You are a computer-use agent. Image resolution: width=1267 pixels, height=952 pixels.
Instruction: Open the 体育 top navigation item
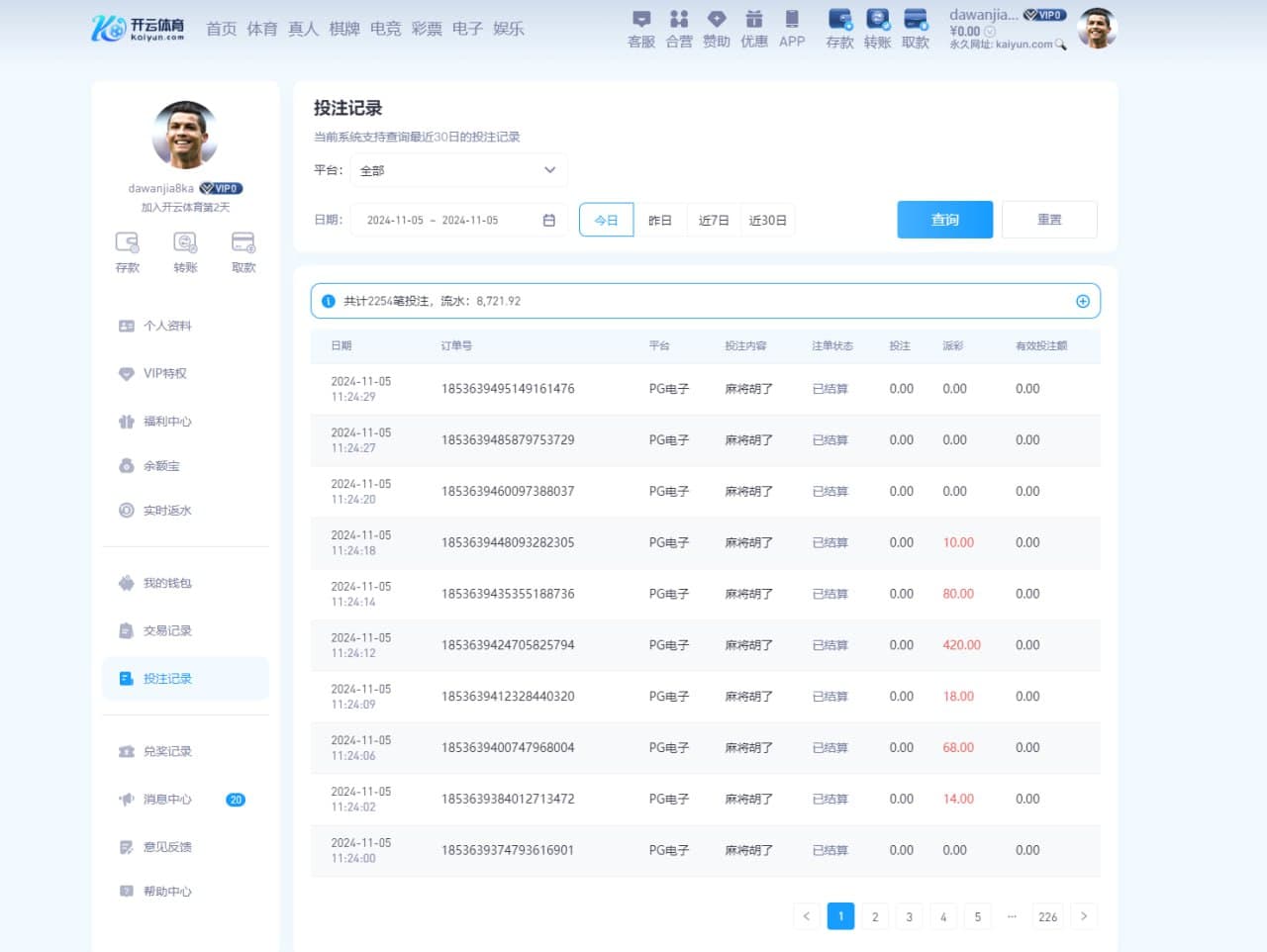262,29
